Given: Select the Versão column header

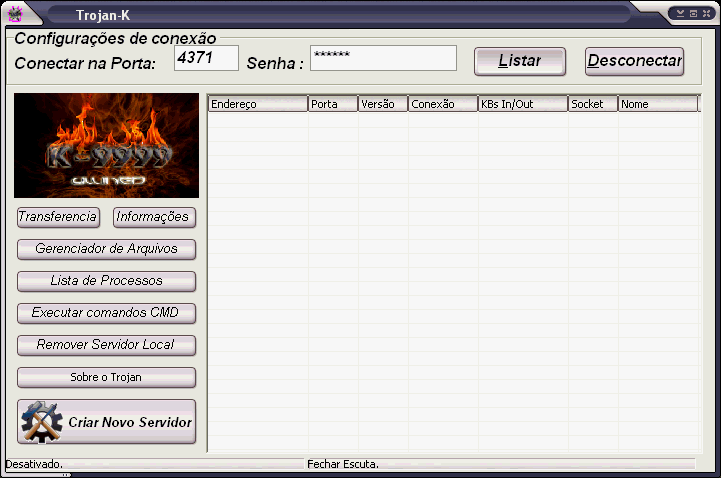Looking at the screenshot, I should click(x=382, y=104).
